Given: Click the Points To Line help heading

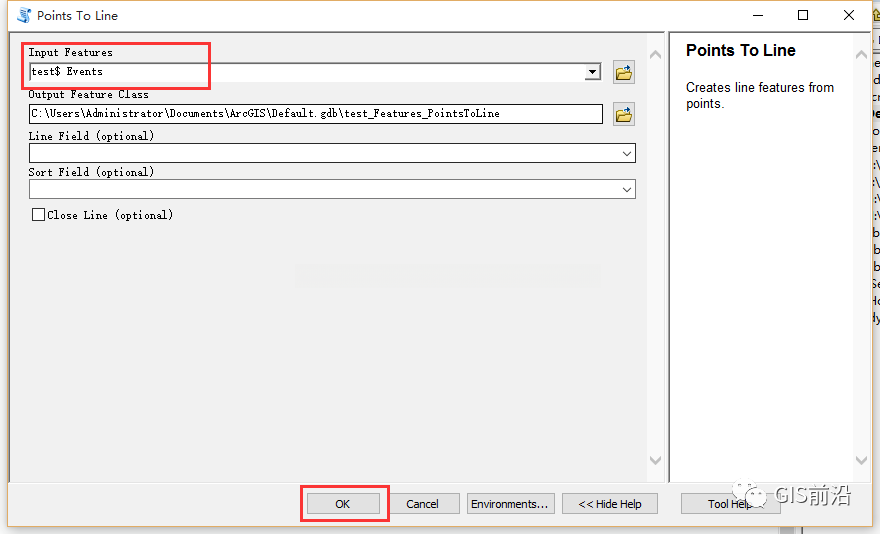Looking at the screenshot, I should (x=740, y=51).
